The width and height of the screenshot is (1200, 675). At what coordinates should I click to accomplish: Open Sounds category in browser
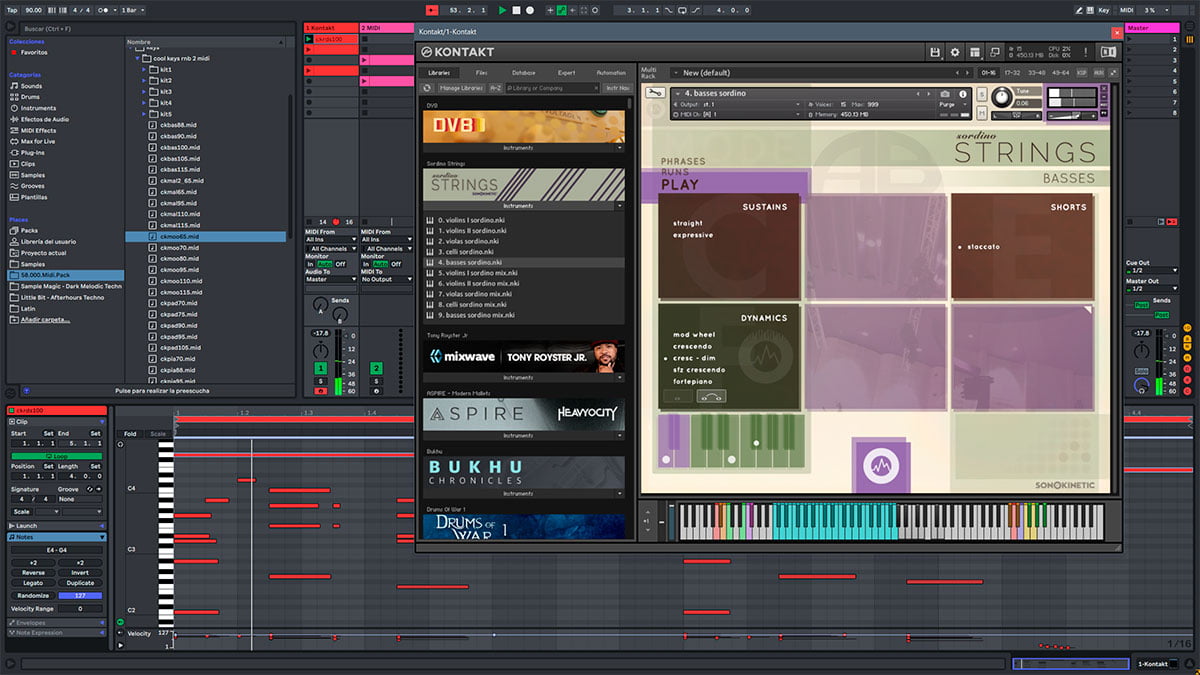tap(31, 86)
